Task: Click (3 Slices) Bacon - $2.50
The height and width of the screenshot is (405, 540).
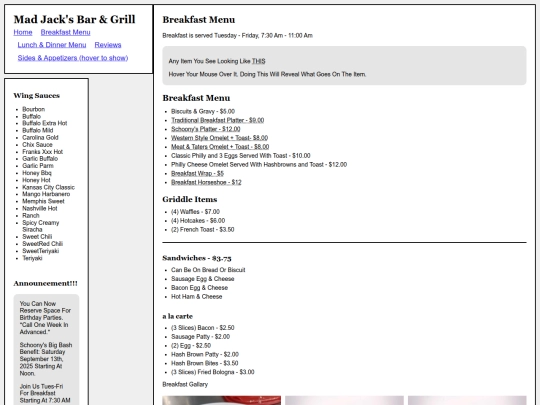Action: tap(202, 328)
